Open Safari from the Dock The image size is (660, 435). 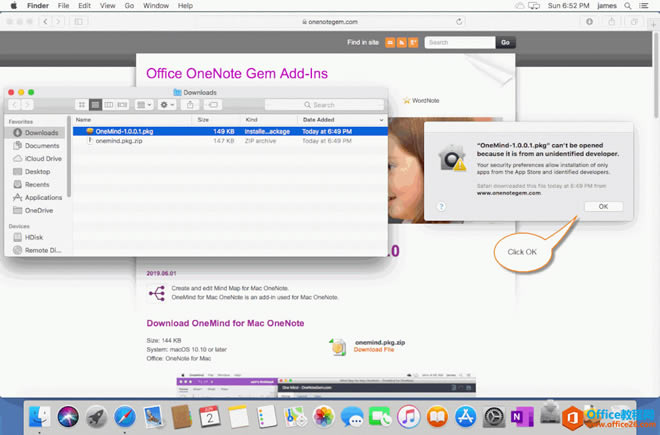click(125, 417)
